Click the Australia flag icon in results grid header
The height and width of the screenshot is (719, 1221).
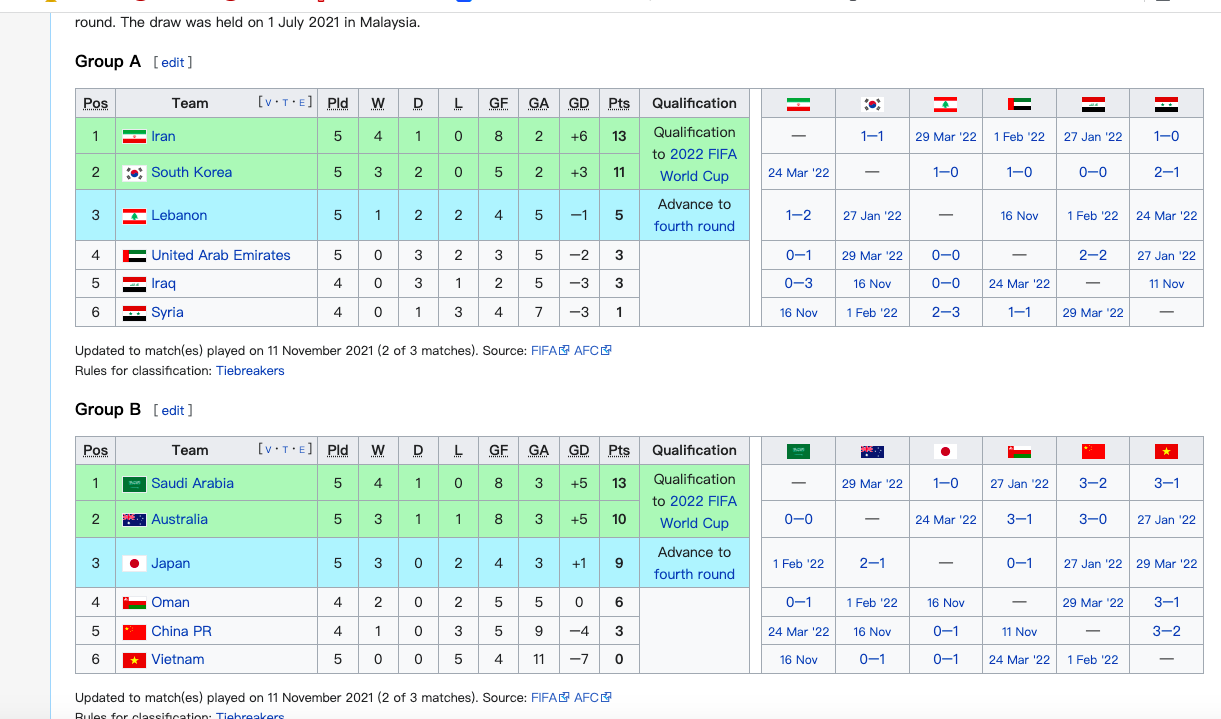point(871,450)
